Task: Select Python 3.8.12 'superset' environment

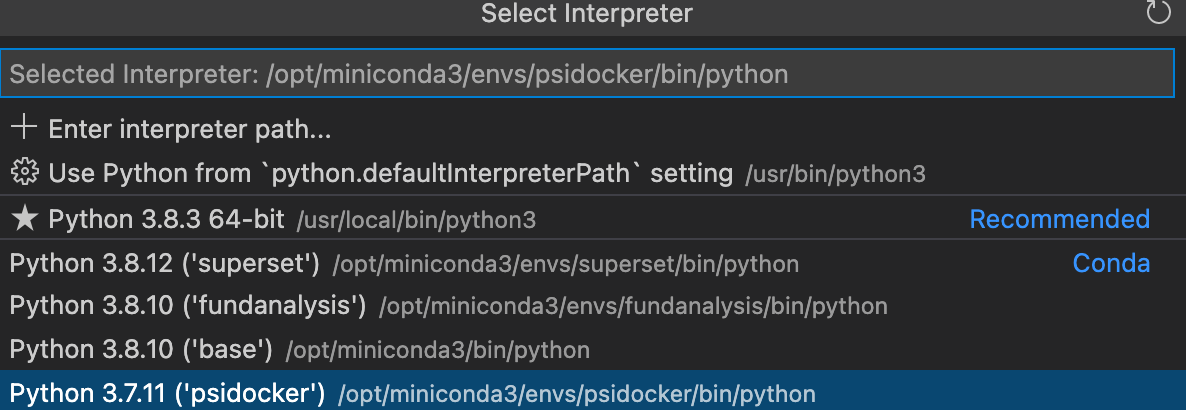Action: [x=164, y=264]
